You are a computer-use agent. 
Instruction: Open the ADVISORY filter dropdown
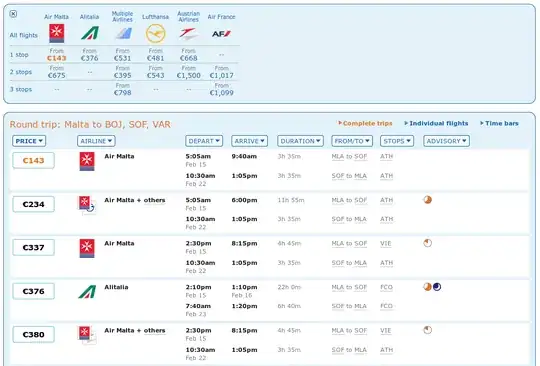tap(446, 141)
